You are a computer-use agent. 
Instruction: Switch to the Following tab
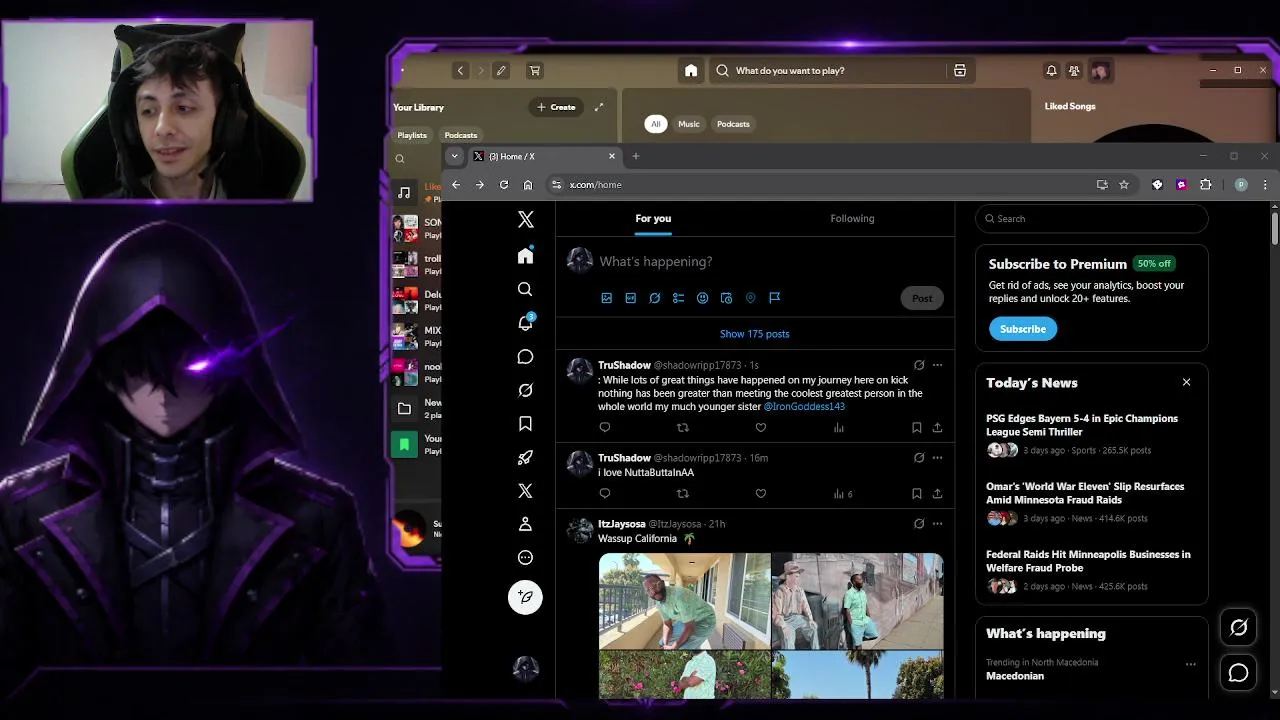pyautogui.click(x=852, y=219)
